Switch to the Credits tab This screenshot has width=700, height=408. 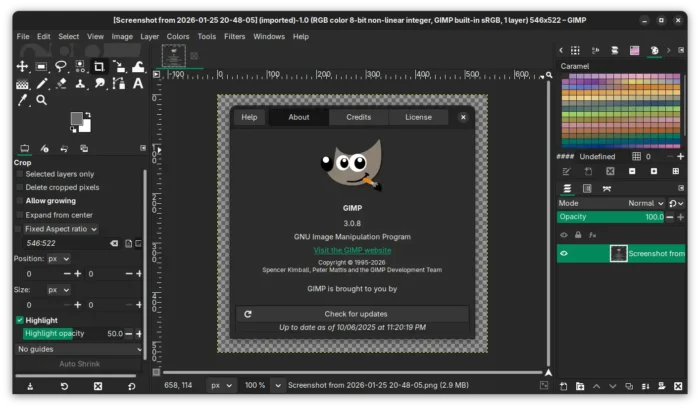[358, 117]
